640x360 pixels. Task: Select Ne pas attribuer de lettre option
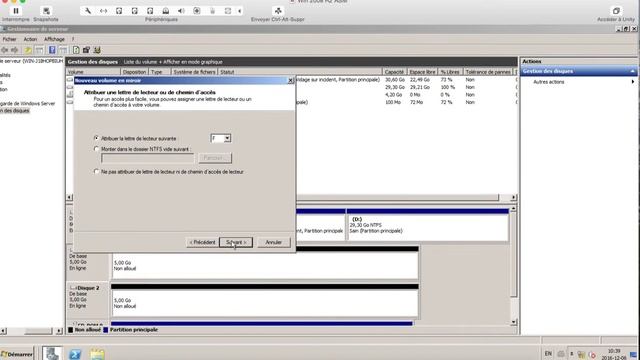(x=96, y=172)
